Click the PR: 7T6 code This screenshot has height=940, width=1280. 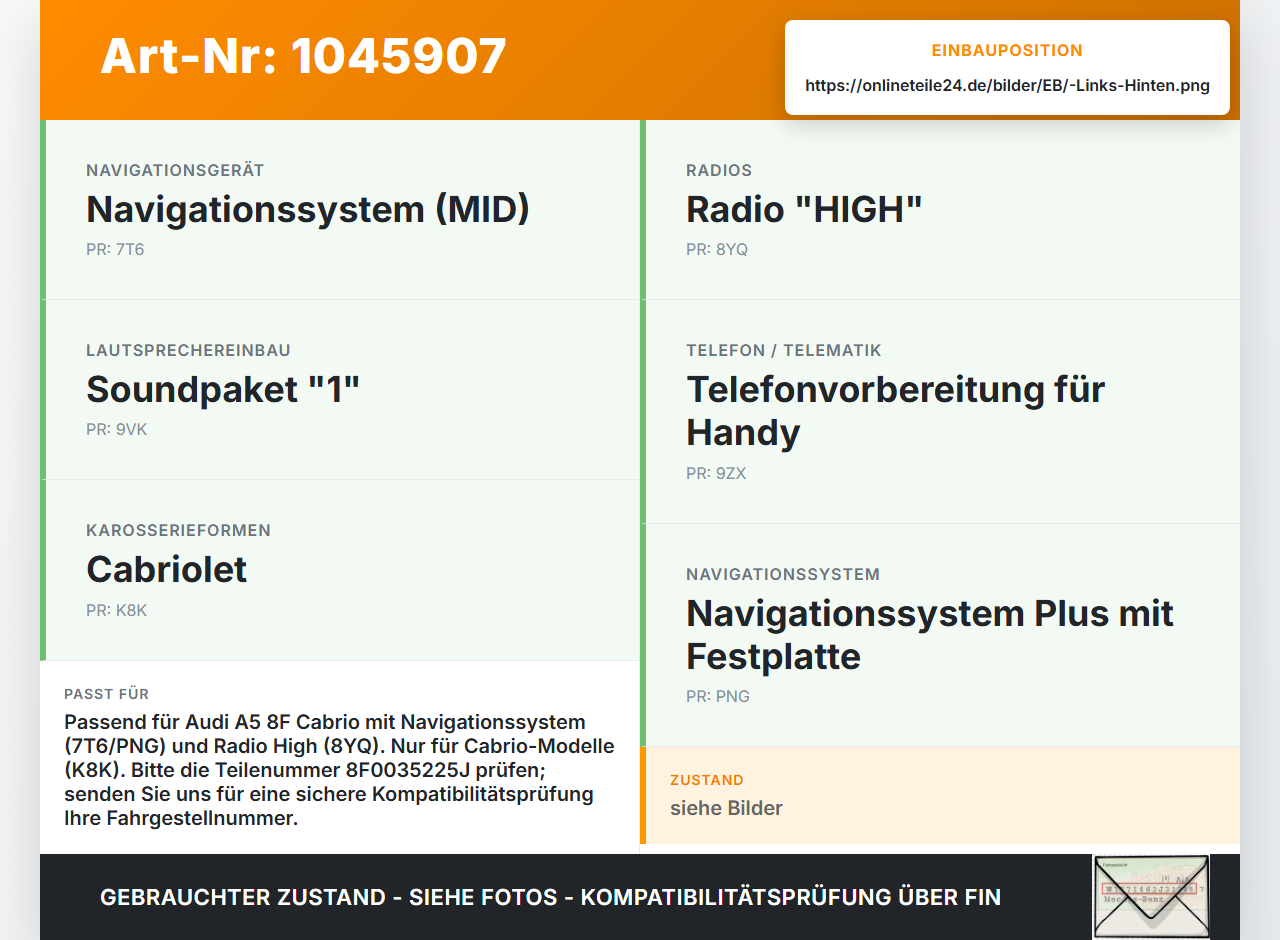(115, 249)
